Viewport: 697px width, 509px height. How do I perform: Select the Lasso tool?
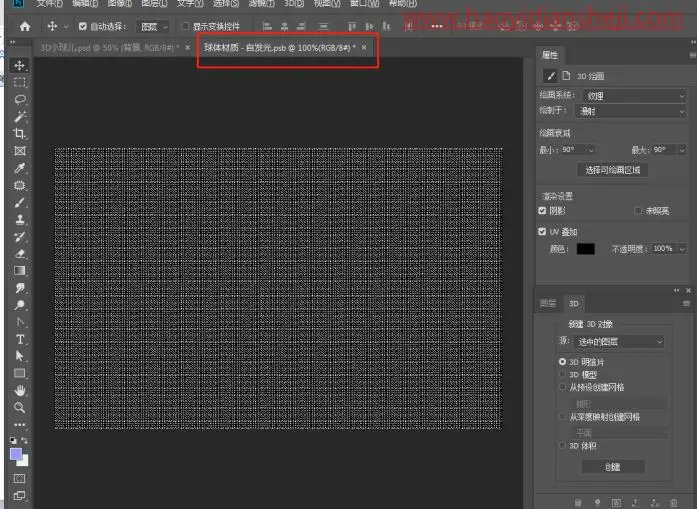point(20,99)
